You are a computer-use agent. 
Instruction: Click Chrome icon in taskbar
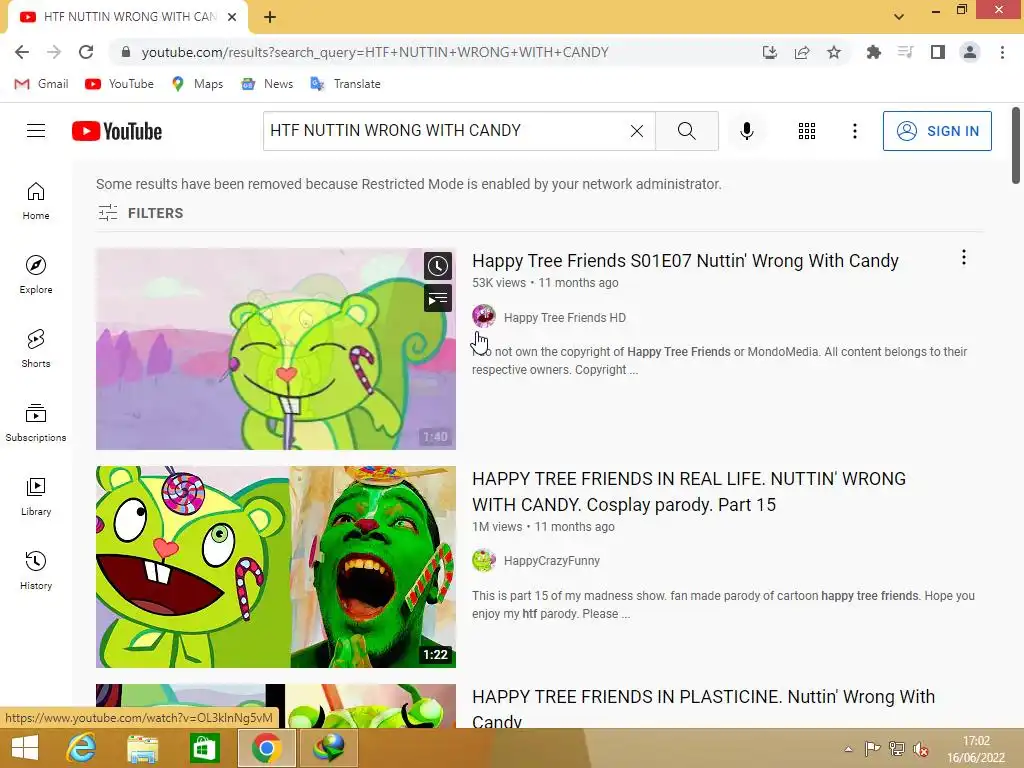click(266, 748)
